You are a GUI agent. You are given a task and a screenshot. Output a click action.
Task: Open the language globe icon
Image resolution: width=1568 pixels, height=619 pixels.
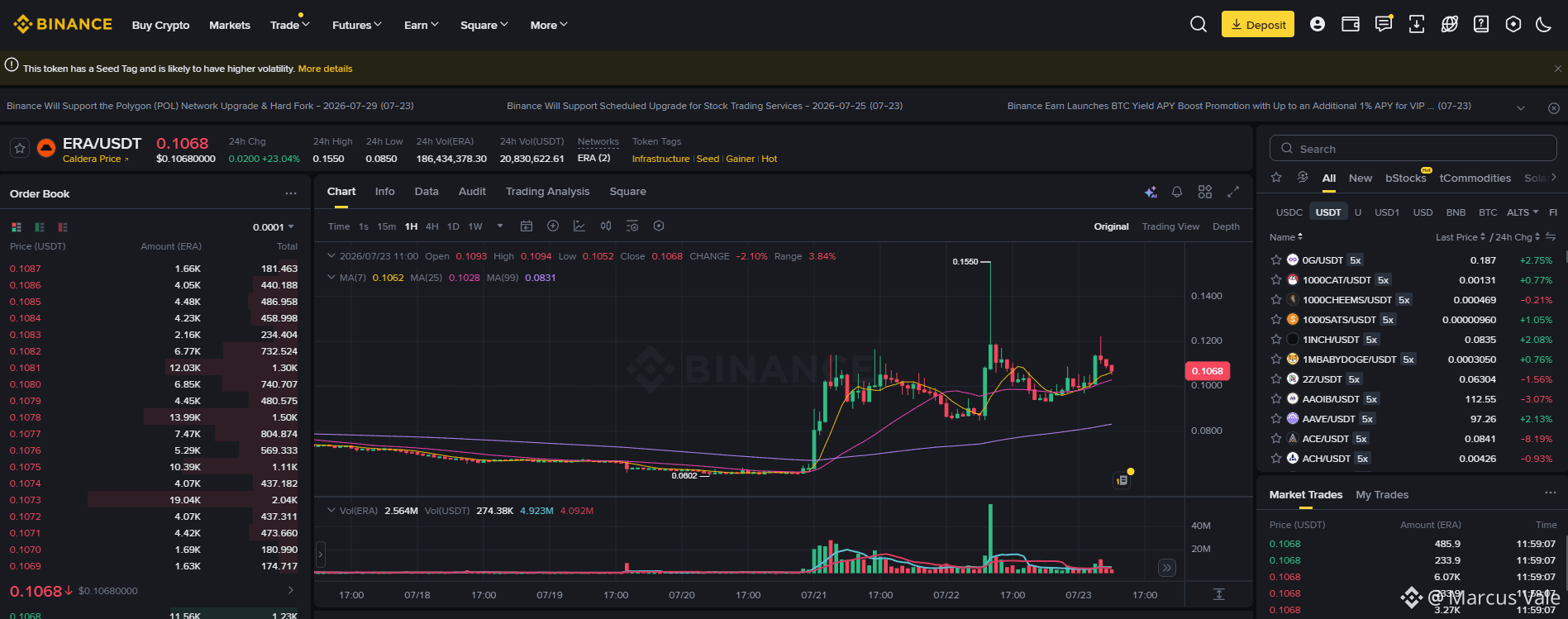pos(1449,25)
